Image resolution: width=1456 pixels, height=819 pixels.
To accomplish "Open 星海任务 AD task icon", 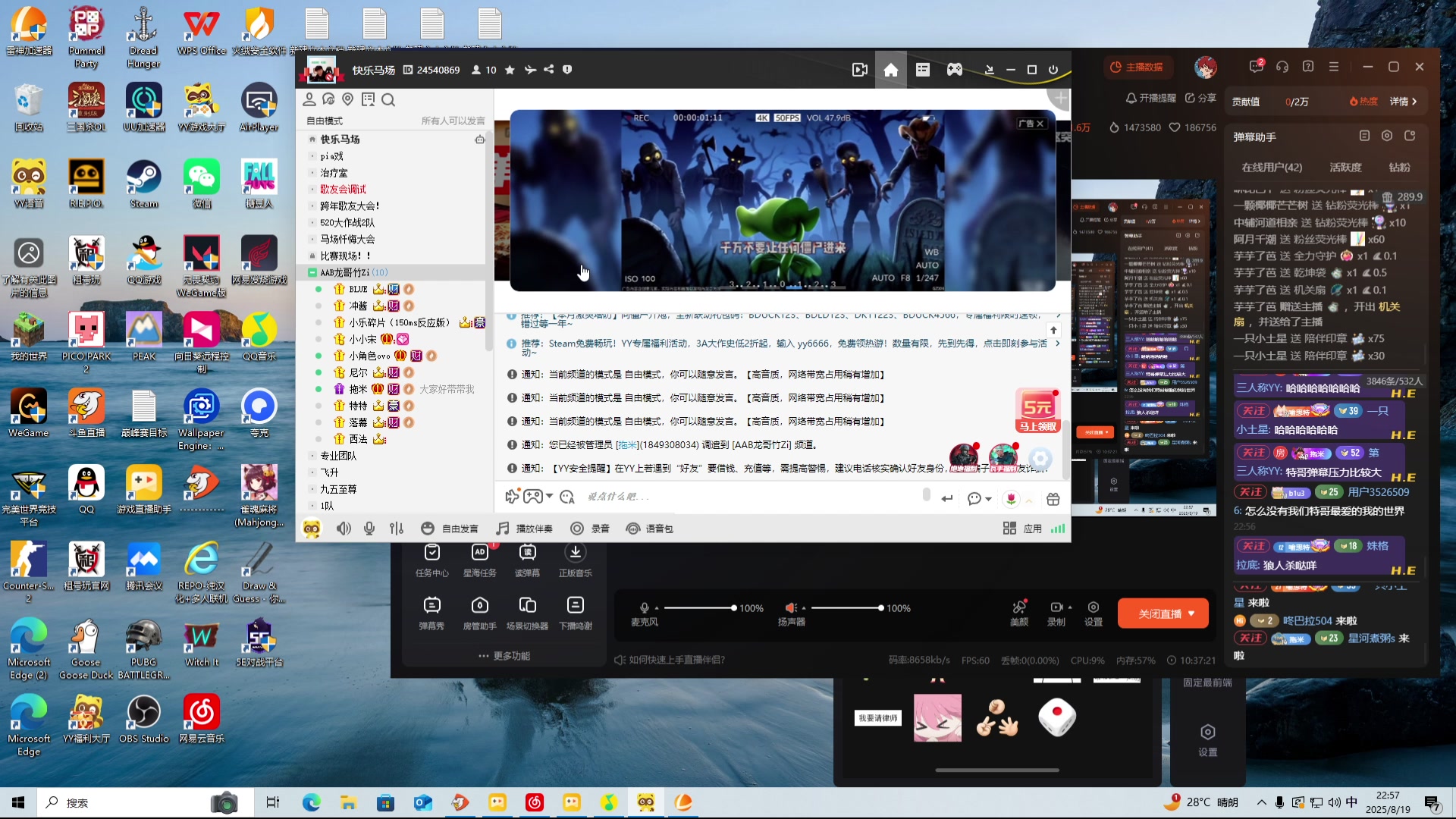I will point(479,560).
